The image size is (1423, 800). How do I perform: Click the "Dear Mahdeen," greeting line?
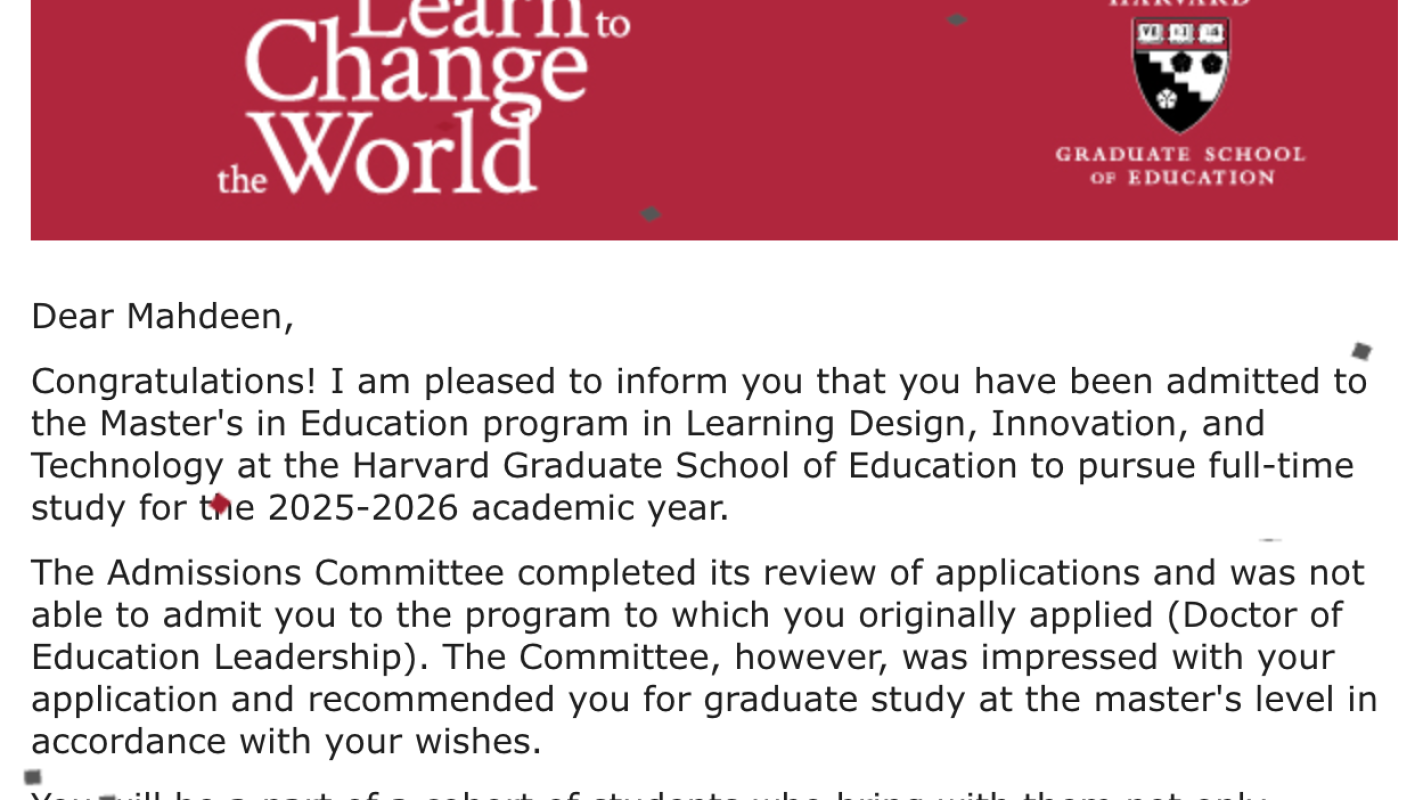pos(162,316)
